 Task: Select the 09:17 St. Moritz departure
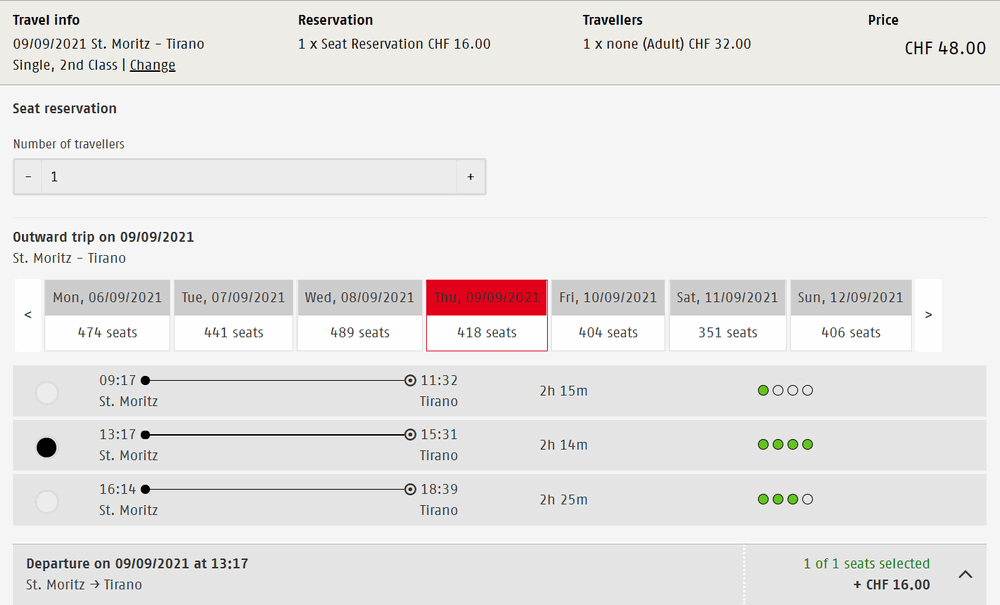[x=46, y=393]
